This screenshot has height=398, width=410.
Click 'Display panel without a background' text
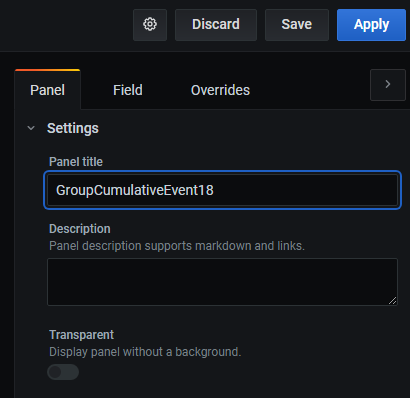[x=145, y=352]
